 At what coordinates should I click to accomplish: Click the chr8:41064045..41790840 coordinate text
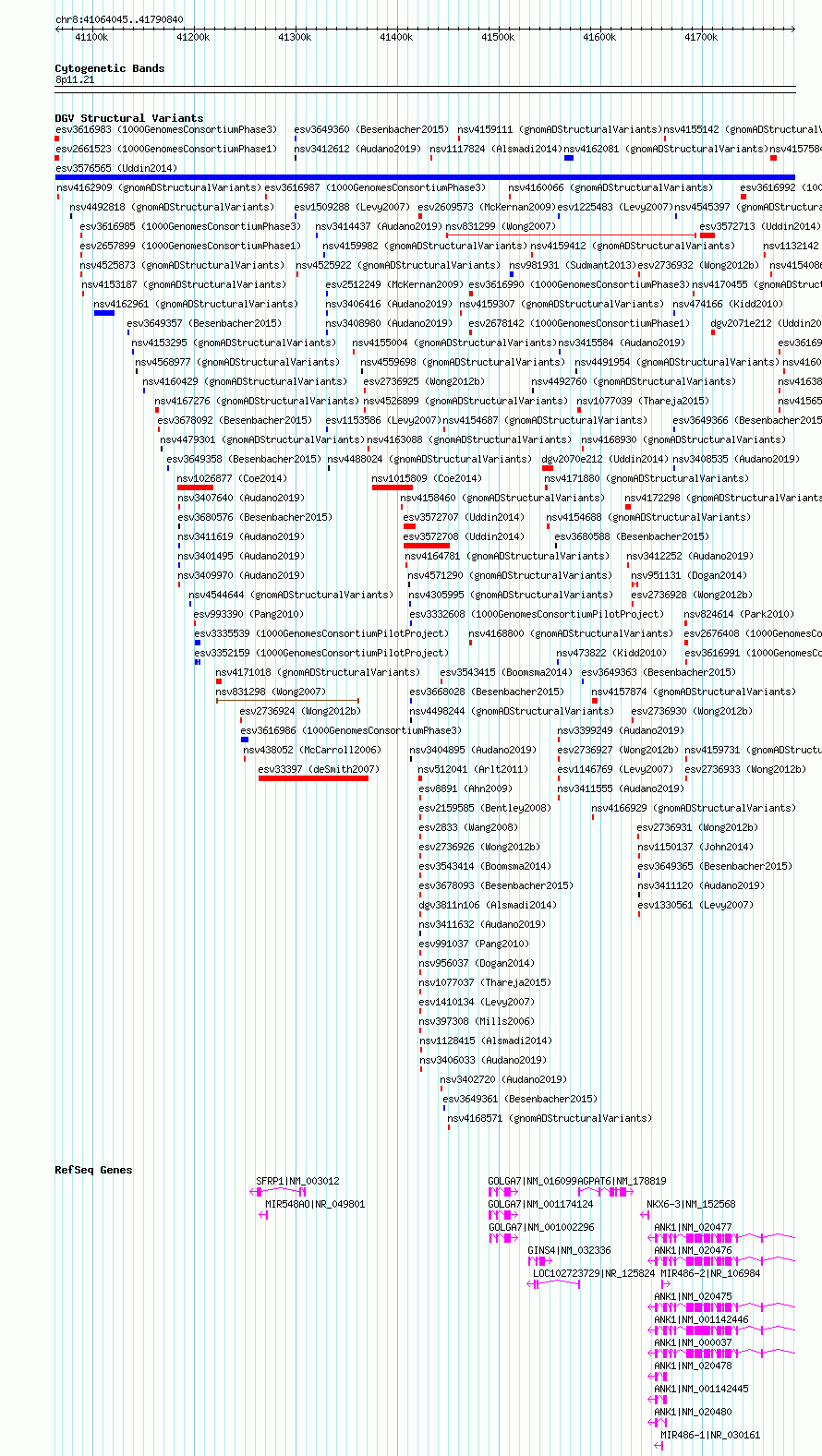[x=119, y=19]
